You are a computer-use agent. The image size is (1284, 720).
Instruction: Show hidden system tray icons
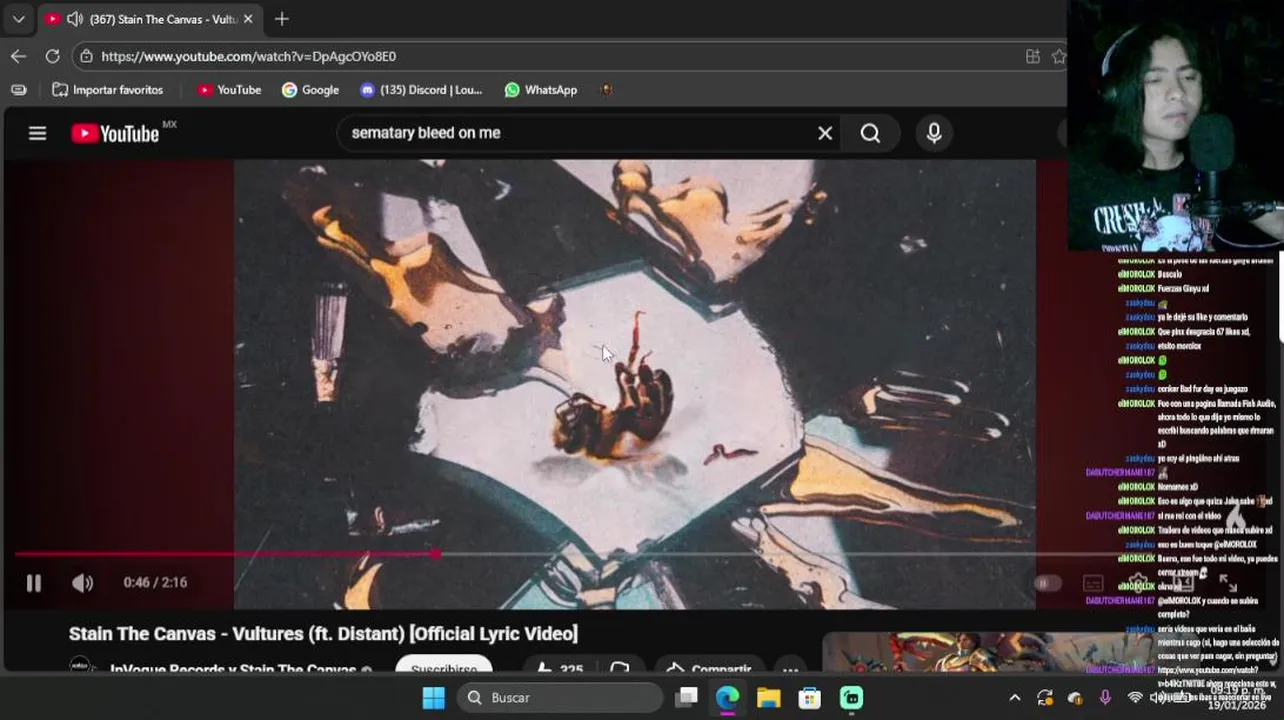pyautogui.click(x=1015, y=697)
